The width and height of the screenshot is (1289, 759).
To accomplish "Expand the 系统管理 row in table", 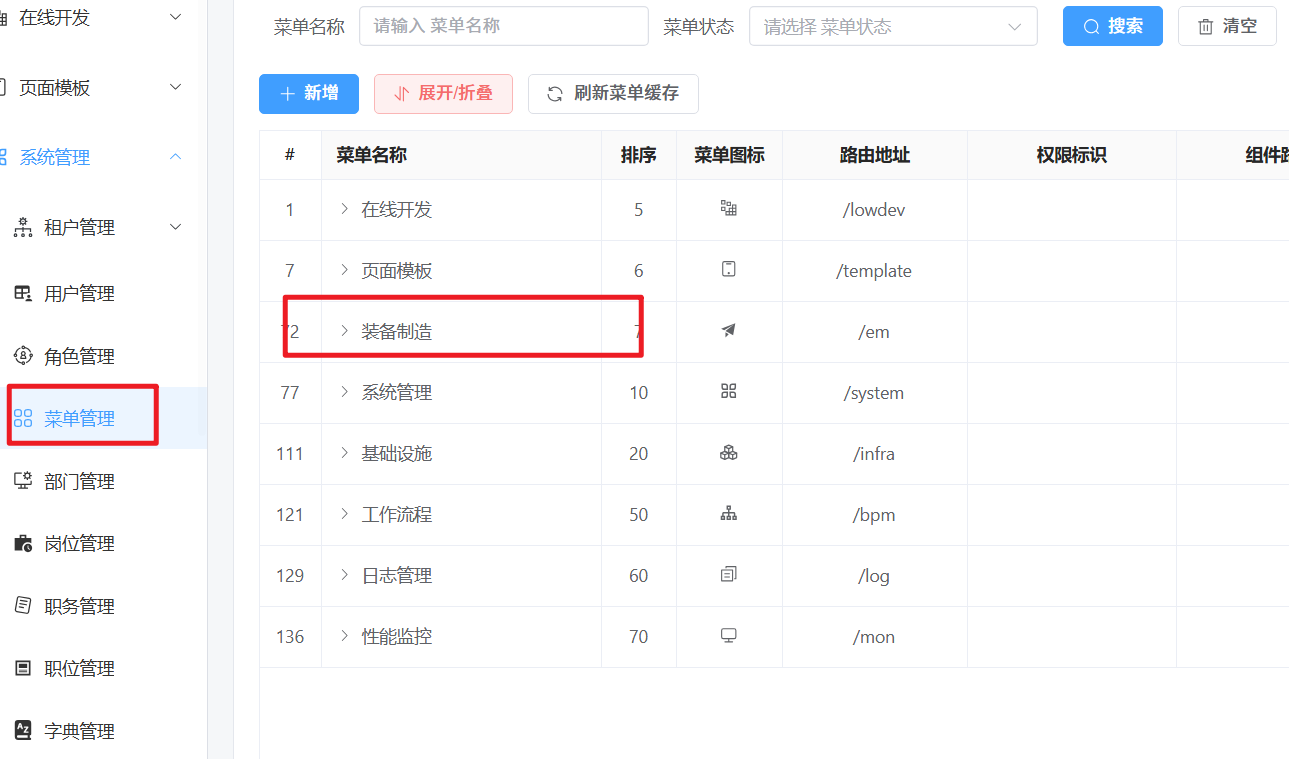I will pos(344,392).
